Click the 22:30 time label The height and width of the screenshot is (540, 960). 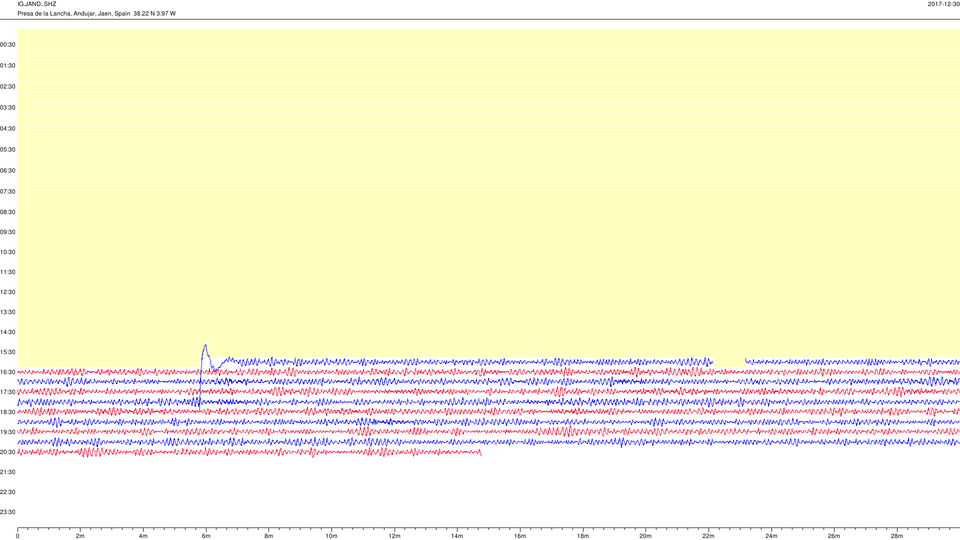(8, 492)
